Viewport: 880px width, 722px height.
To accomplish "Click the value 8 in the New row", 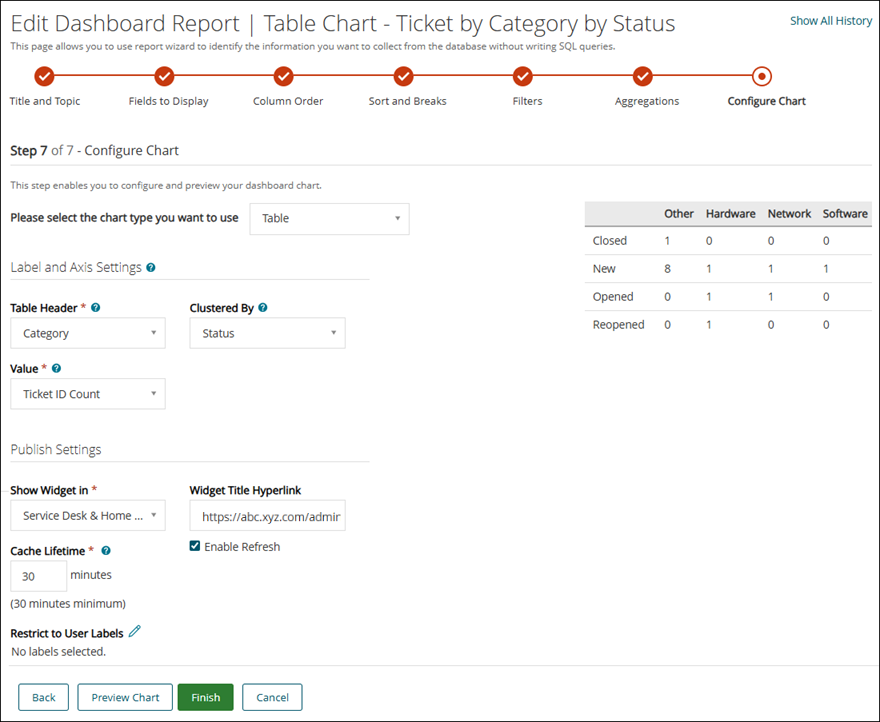I will tap(667, 269).
